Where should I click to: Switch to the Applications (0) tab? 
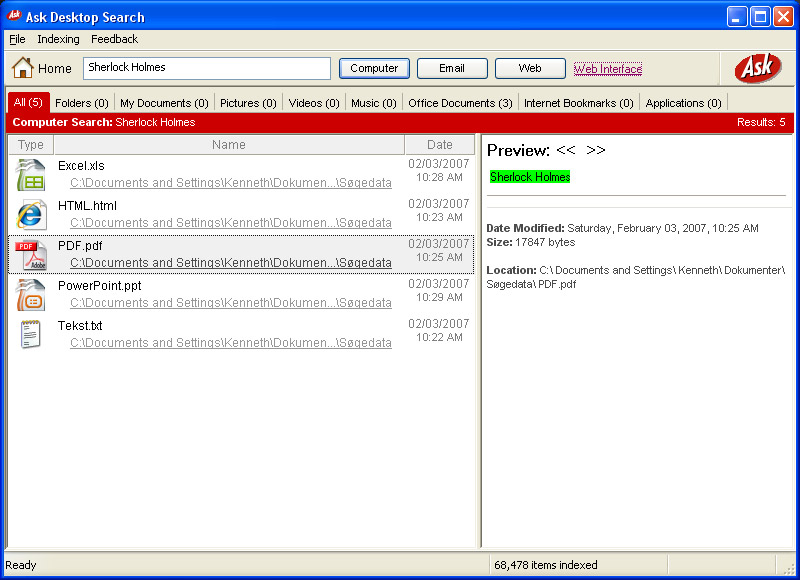[x=683, y=103]
